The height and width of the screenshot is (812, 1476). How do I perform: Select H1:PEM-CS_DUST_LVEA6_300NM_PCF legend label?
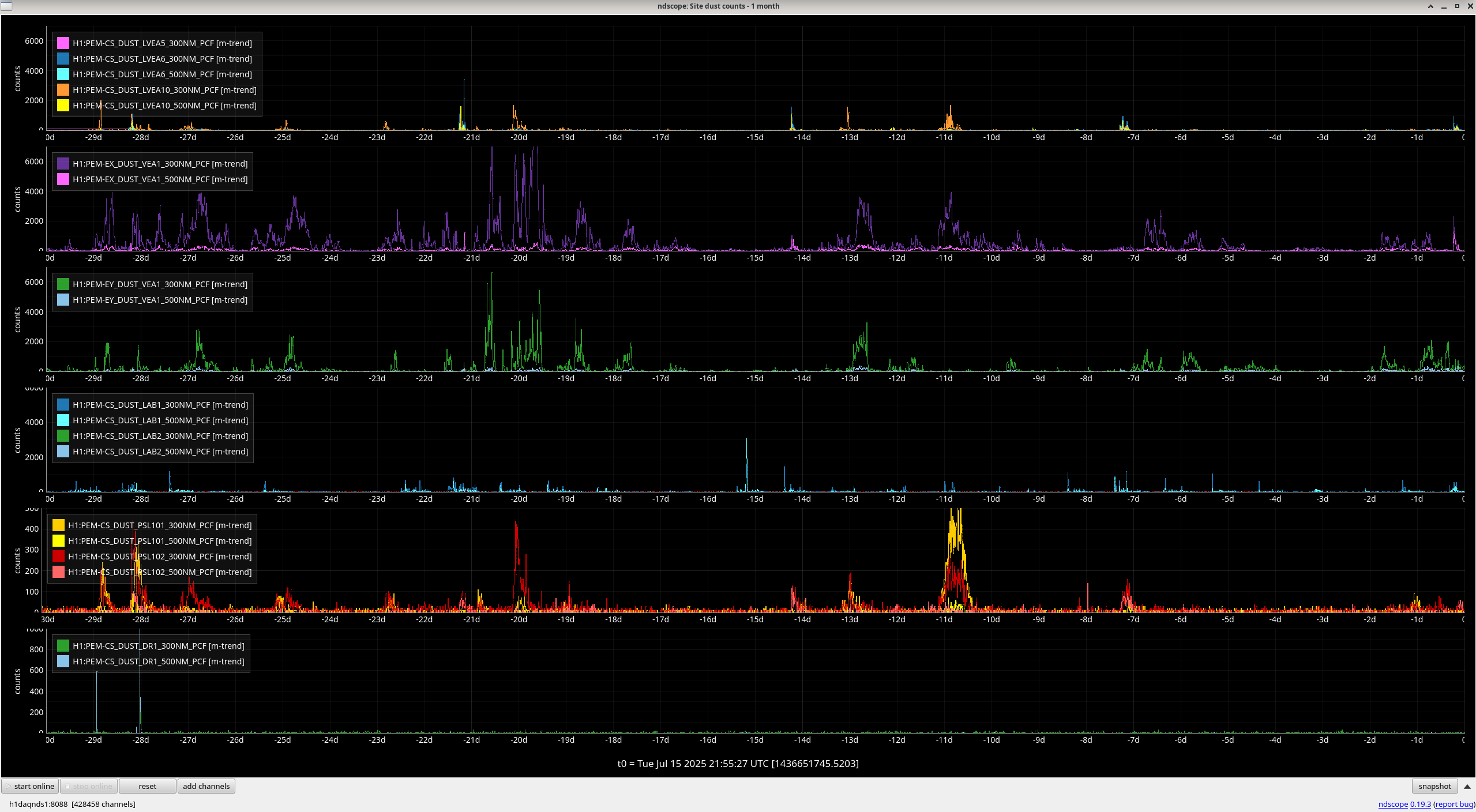162,59
